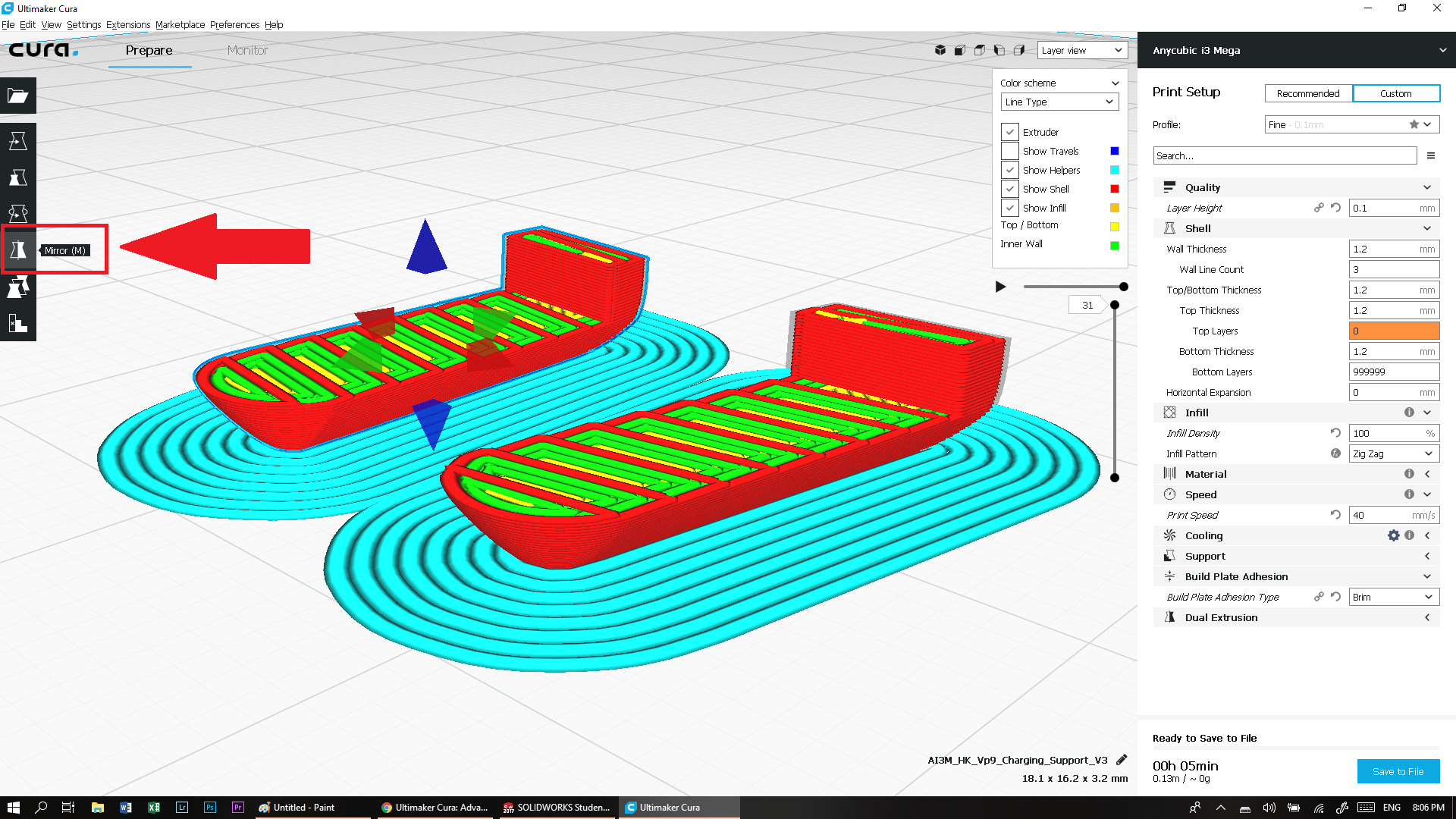Reset the Build Plate Adhesion Type value
Image resolution: width=1456 pixels, height=819 pixels.
[x=1336, y=597]
